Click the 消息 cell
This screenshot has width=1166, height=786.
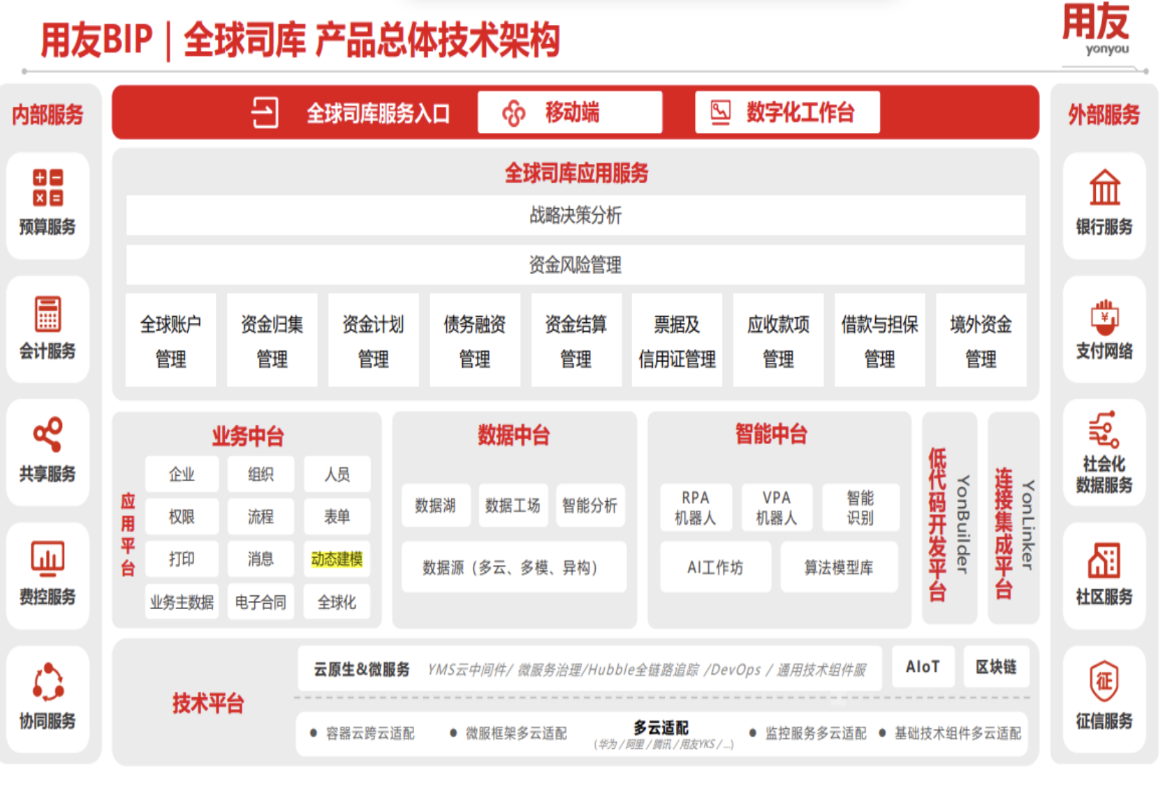260,558
